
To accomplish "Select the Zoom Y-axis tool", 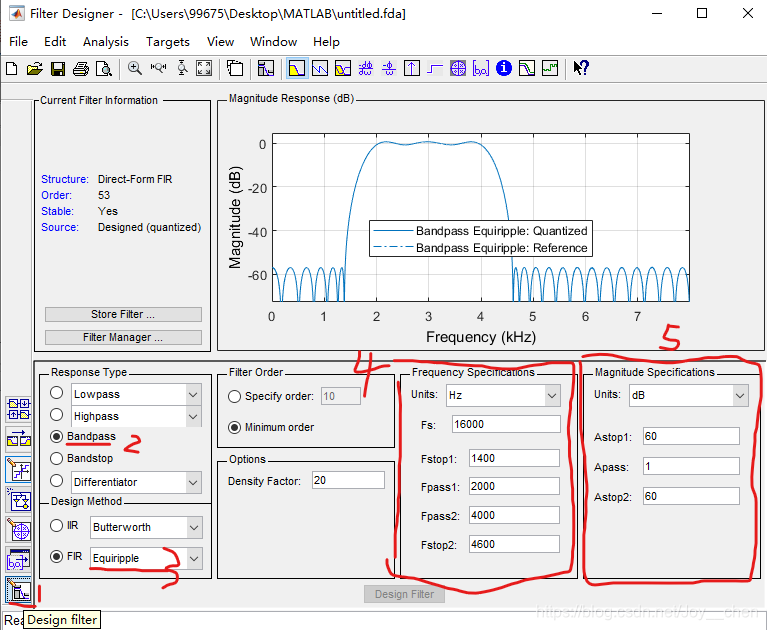I will pos(182,68).
